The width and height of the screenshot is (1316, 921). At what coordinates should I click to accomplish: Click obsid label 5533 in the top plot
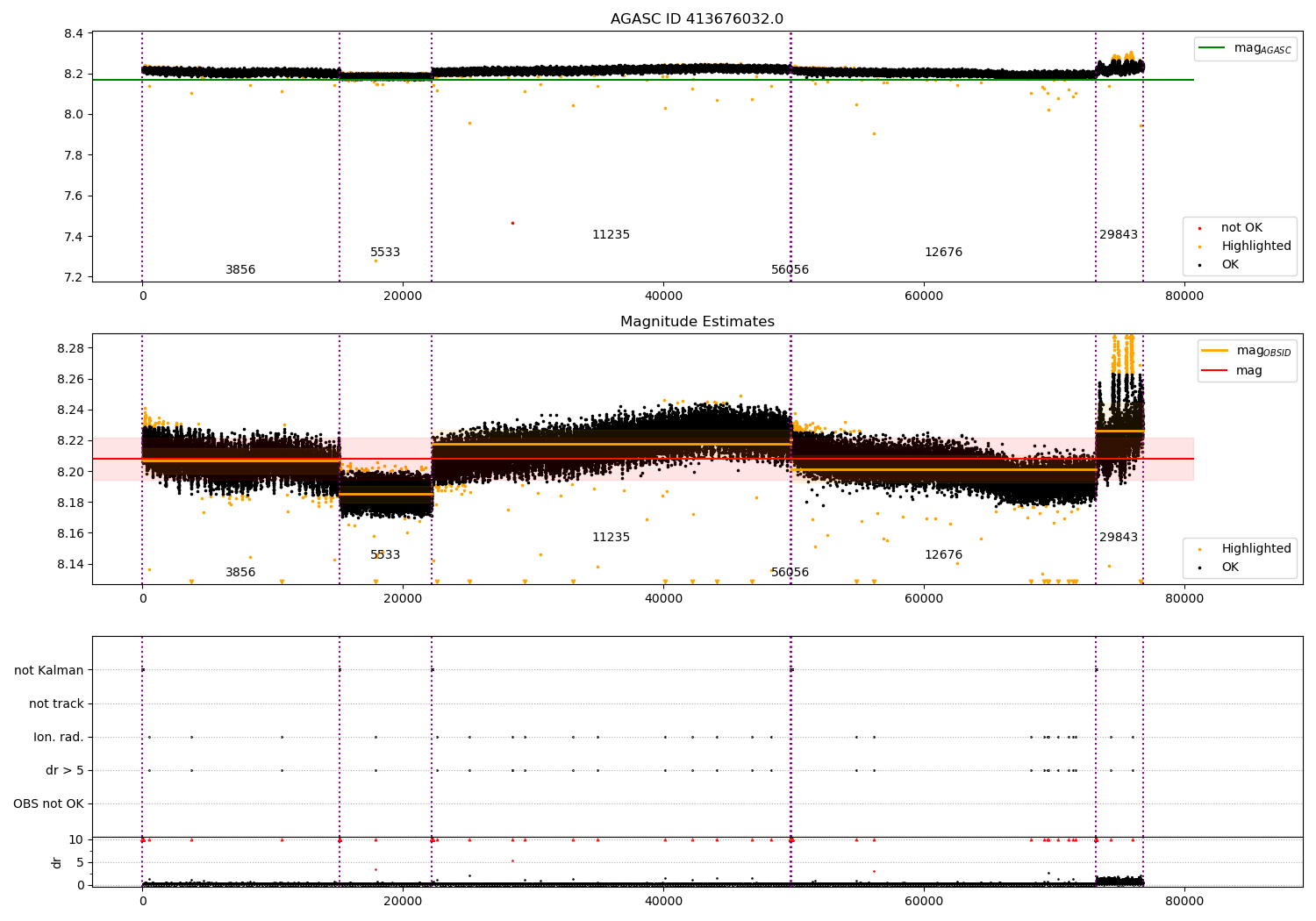[385, 253]
